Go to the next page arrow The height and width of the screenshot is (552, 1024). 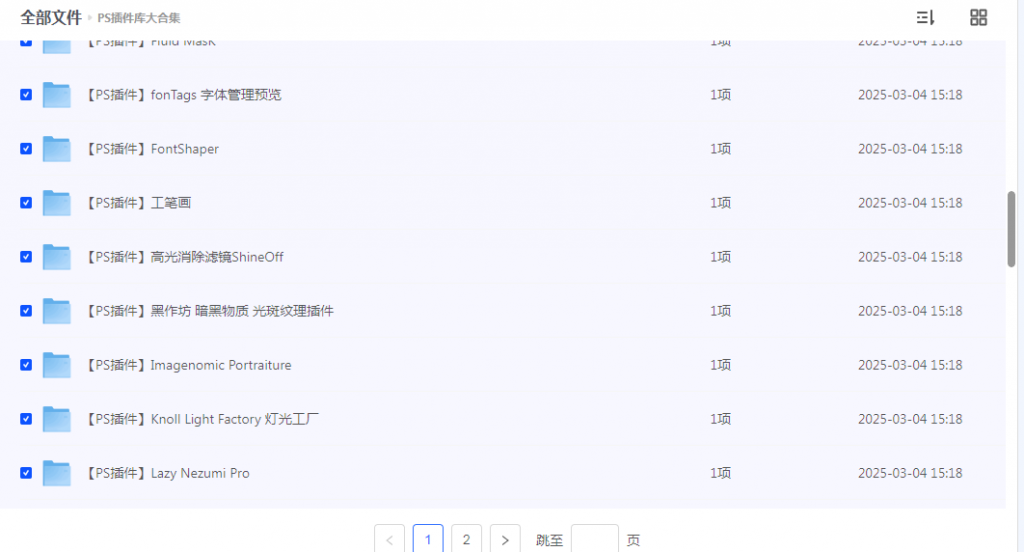[x=505, y=540]
